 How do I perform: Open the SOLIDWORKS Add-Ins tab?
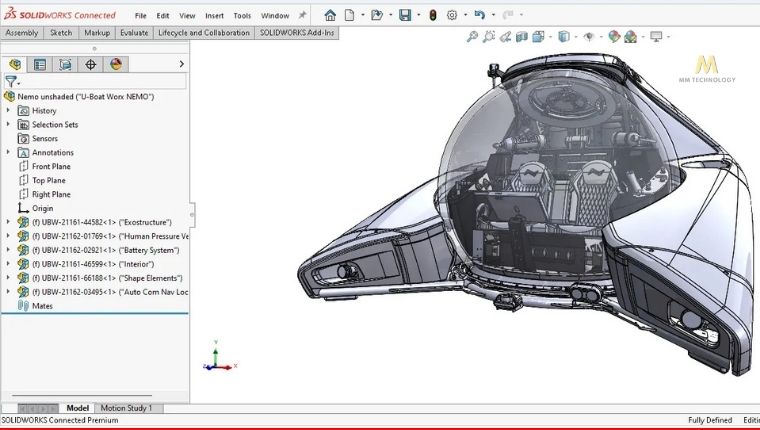click(x=297, y=33)
